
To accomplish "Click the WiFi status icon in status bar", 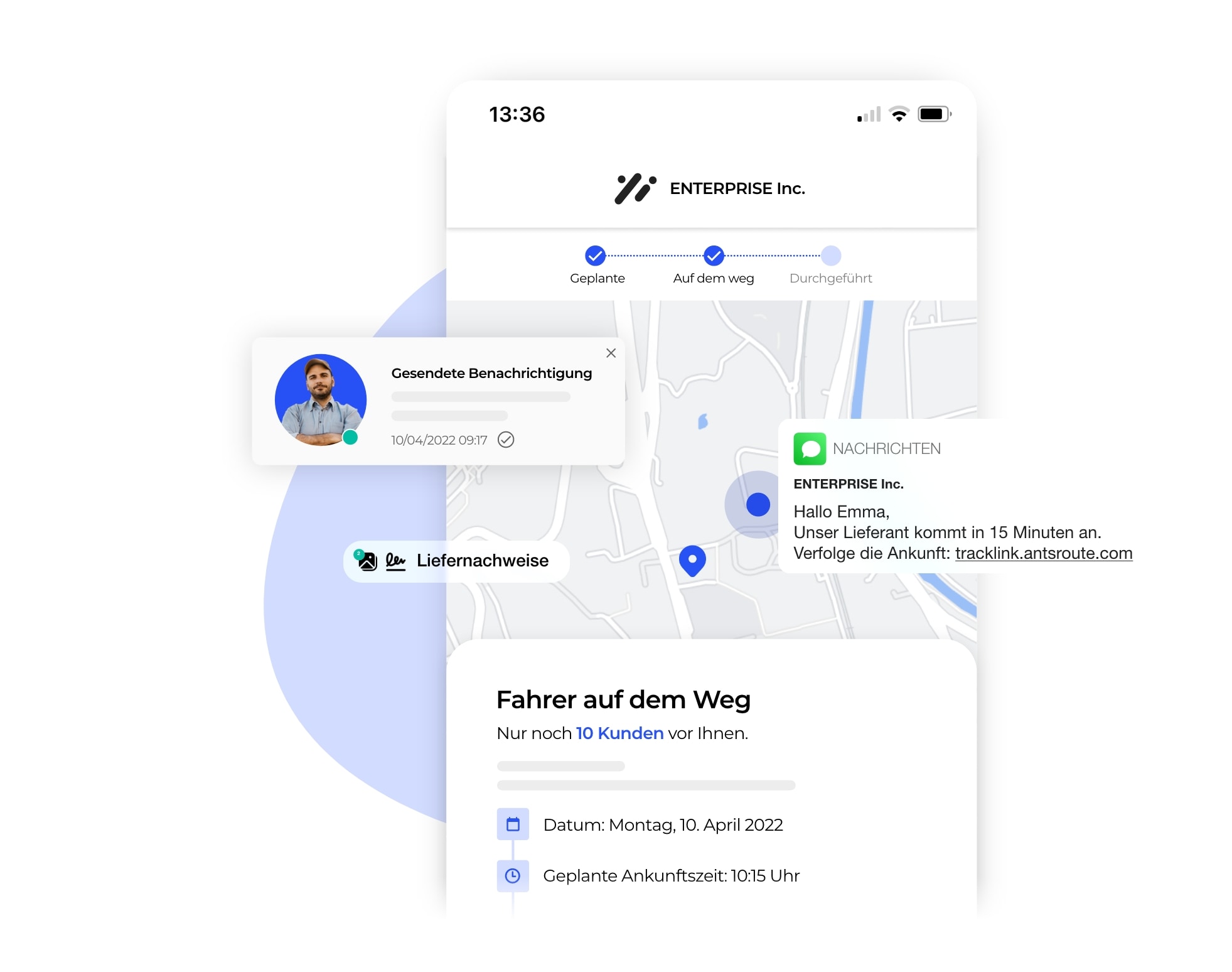I will pos(898,112).
